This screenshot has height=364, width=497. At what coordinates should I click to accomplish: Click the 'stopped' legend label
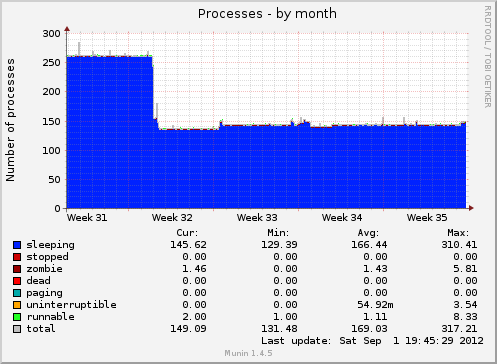coord(47,257)
